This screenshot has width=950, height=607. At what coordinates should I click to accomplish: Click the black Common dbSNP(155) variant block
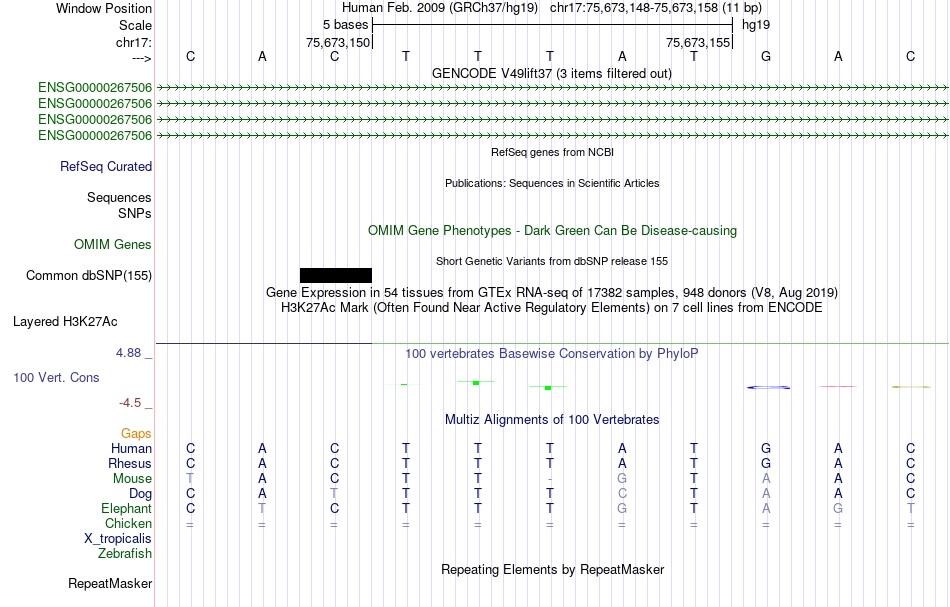pyautogui.click(x=336, y=276)
